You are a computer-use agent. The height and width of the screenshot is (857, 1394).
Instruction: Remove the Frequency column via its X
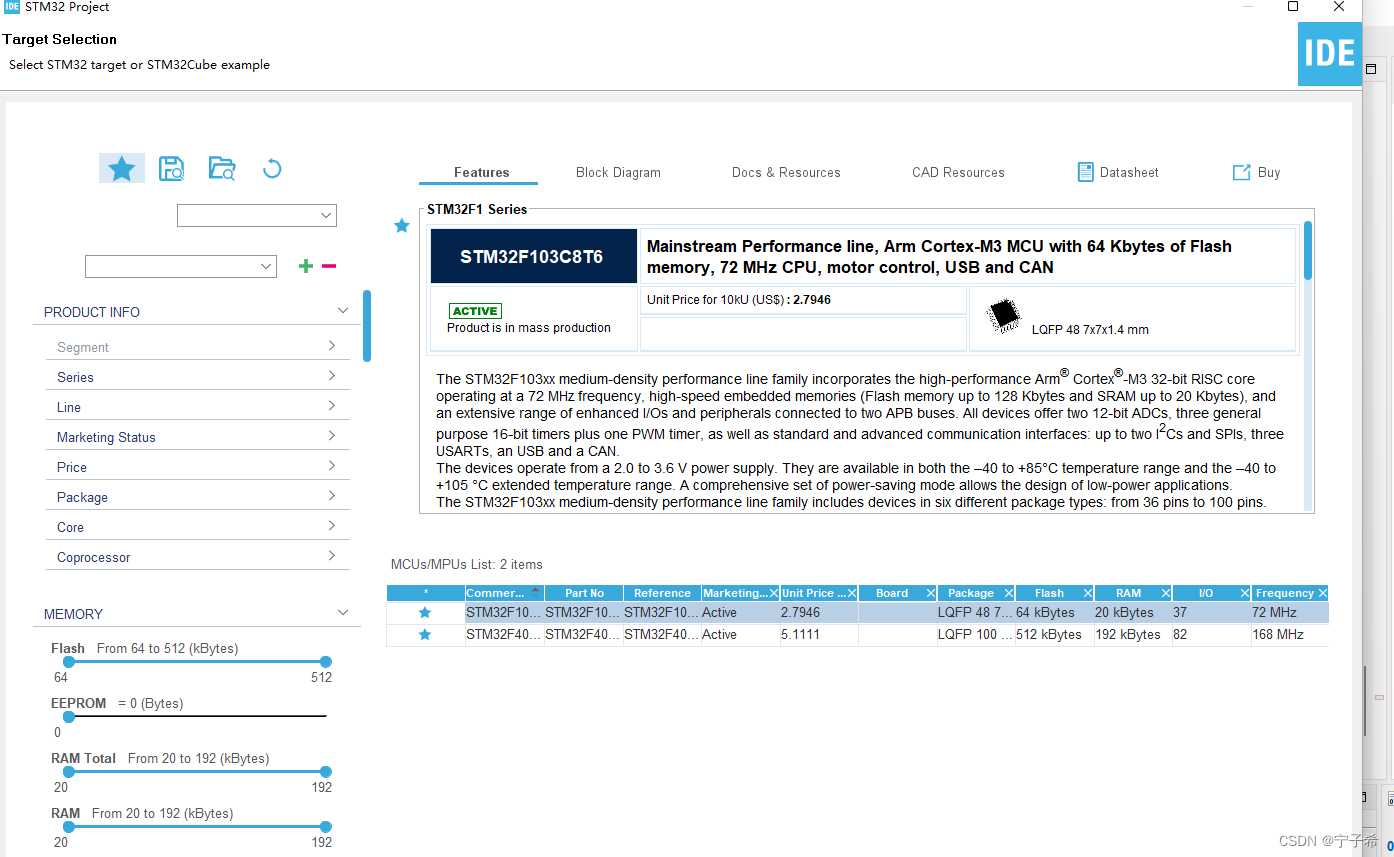[x=1323, y=593]
